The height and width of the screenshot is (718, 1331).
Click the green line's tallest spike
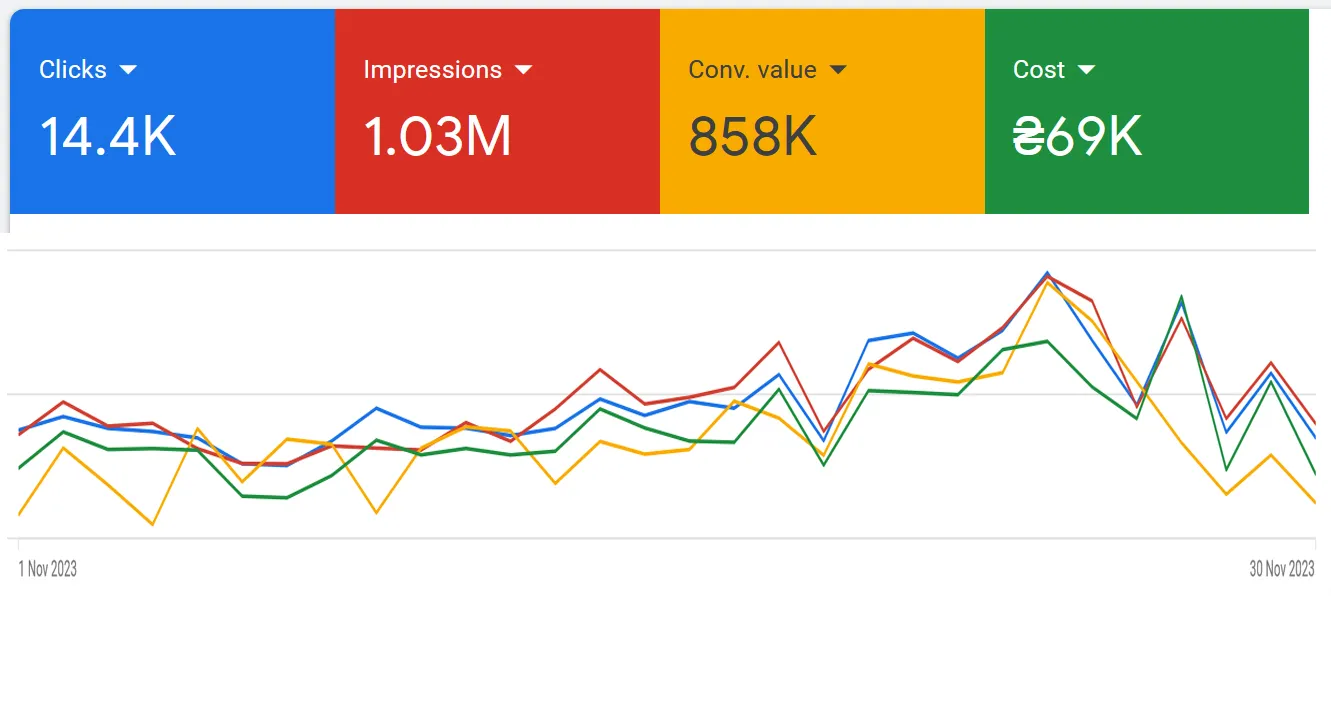[1182, 297]
